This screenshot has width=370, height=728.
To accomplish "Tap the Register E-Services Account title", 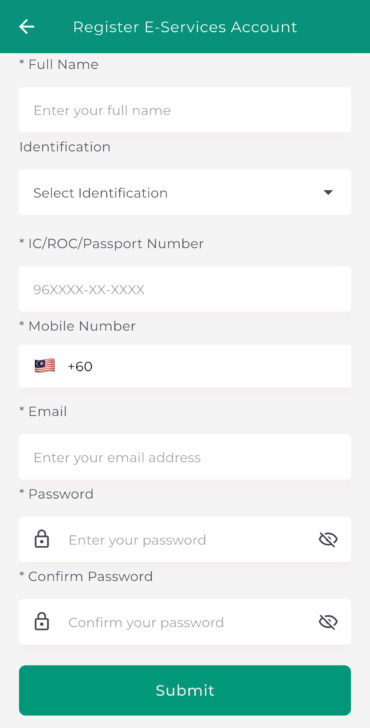I will click(x=185, y=27).
